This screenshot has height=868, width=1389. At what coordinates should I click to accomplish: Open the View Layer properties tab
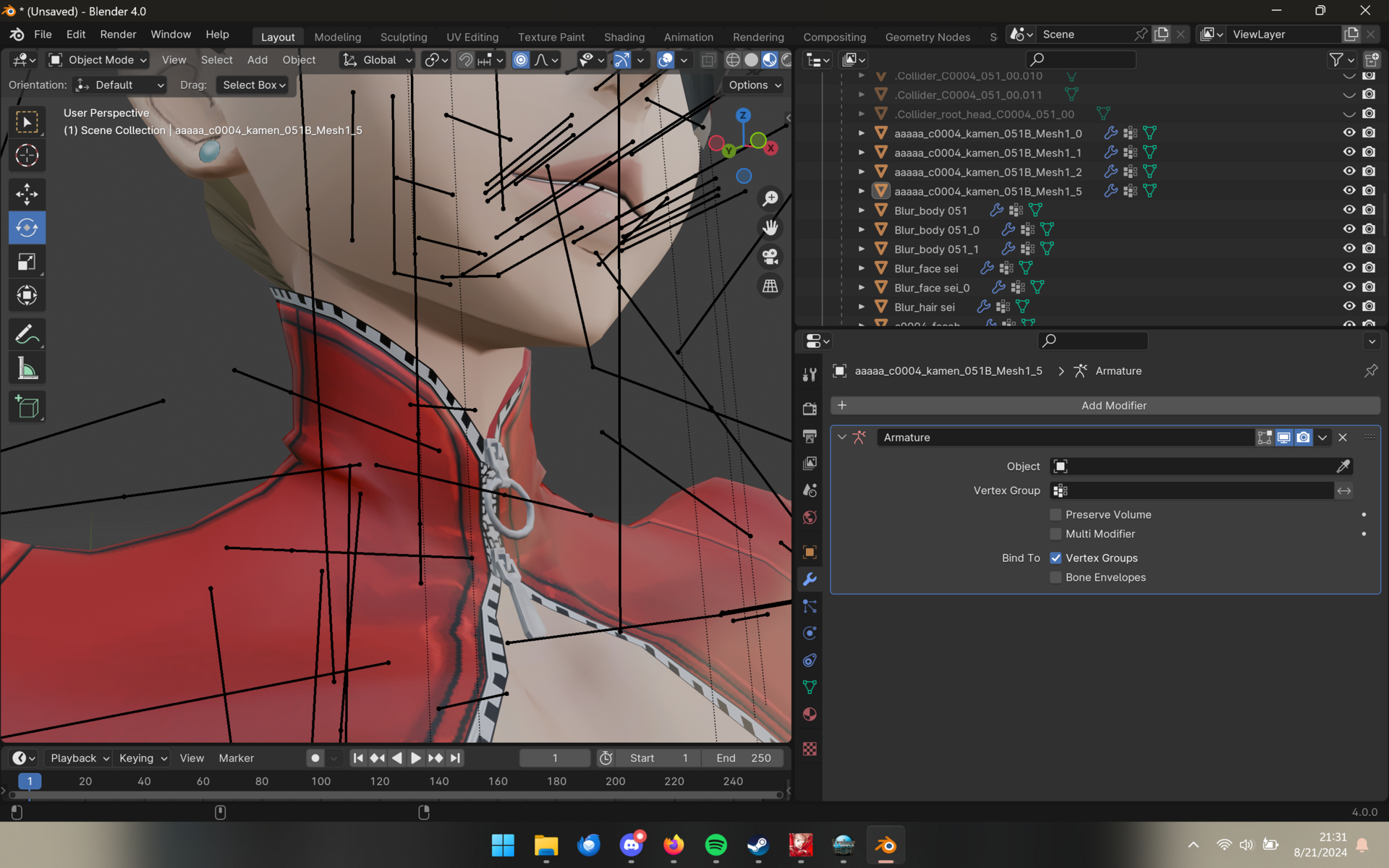[x=810, y=463]
